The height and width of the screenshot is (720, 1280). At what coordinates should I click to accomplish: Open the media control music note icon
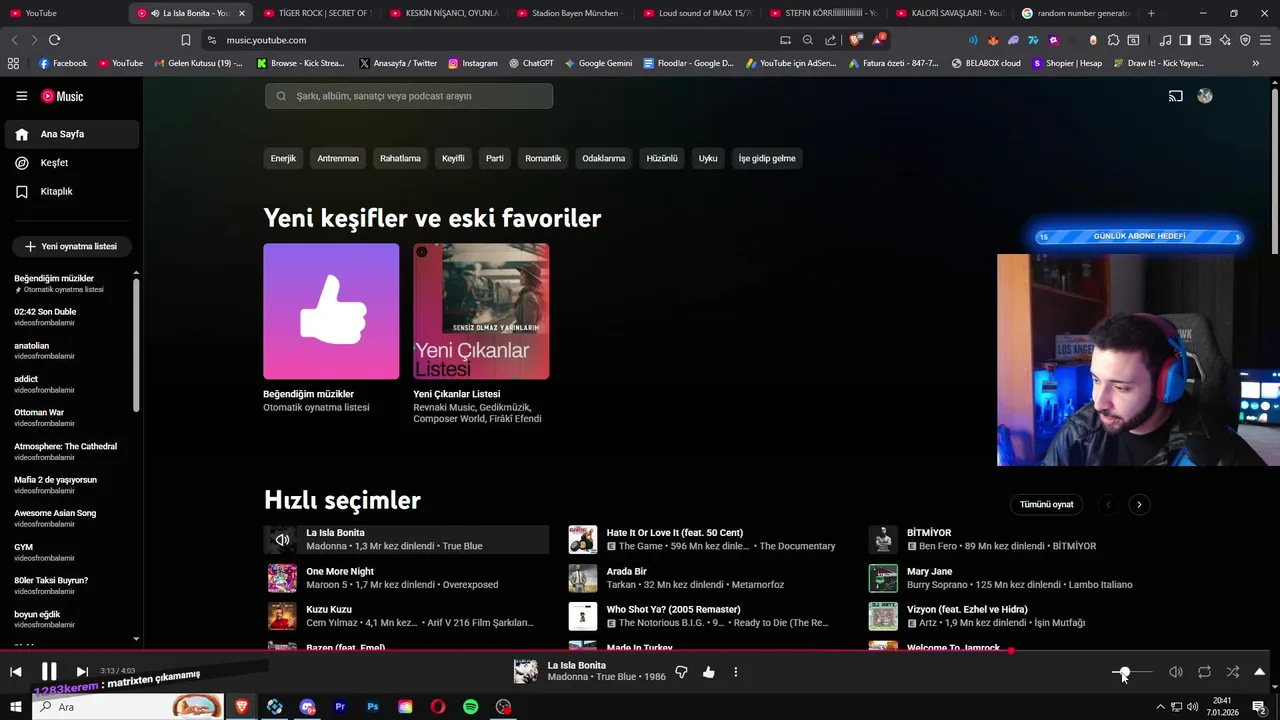pyautogui.click(x=1165, y=40)
